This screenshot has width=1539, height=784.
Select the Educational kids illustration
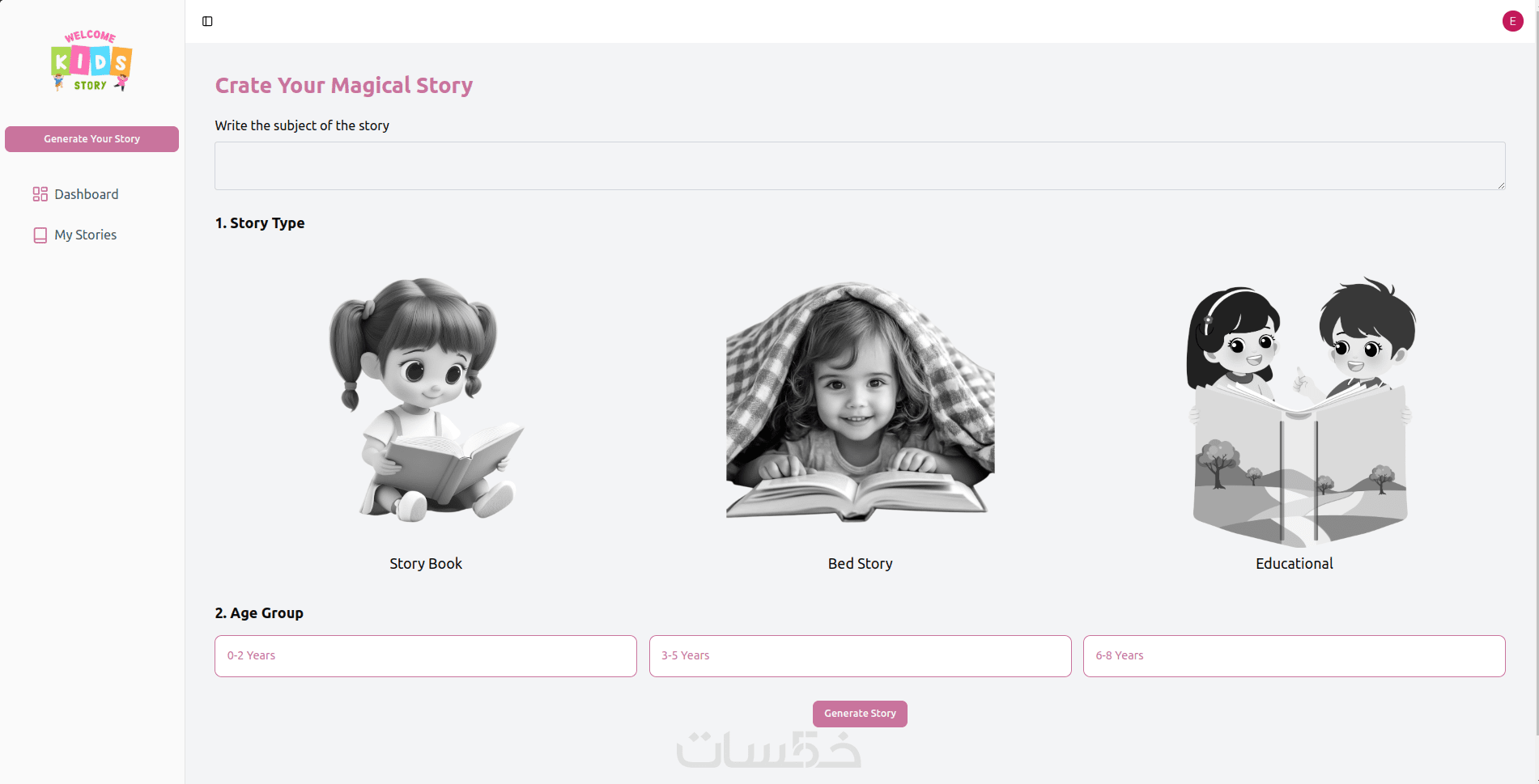click(x=1300, y=412)
